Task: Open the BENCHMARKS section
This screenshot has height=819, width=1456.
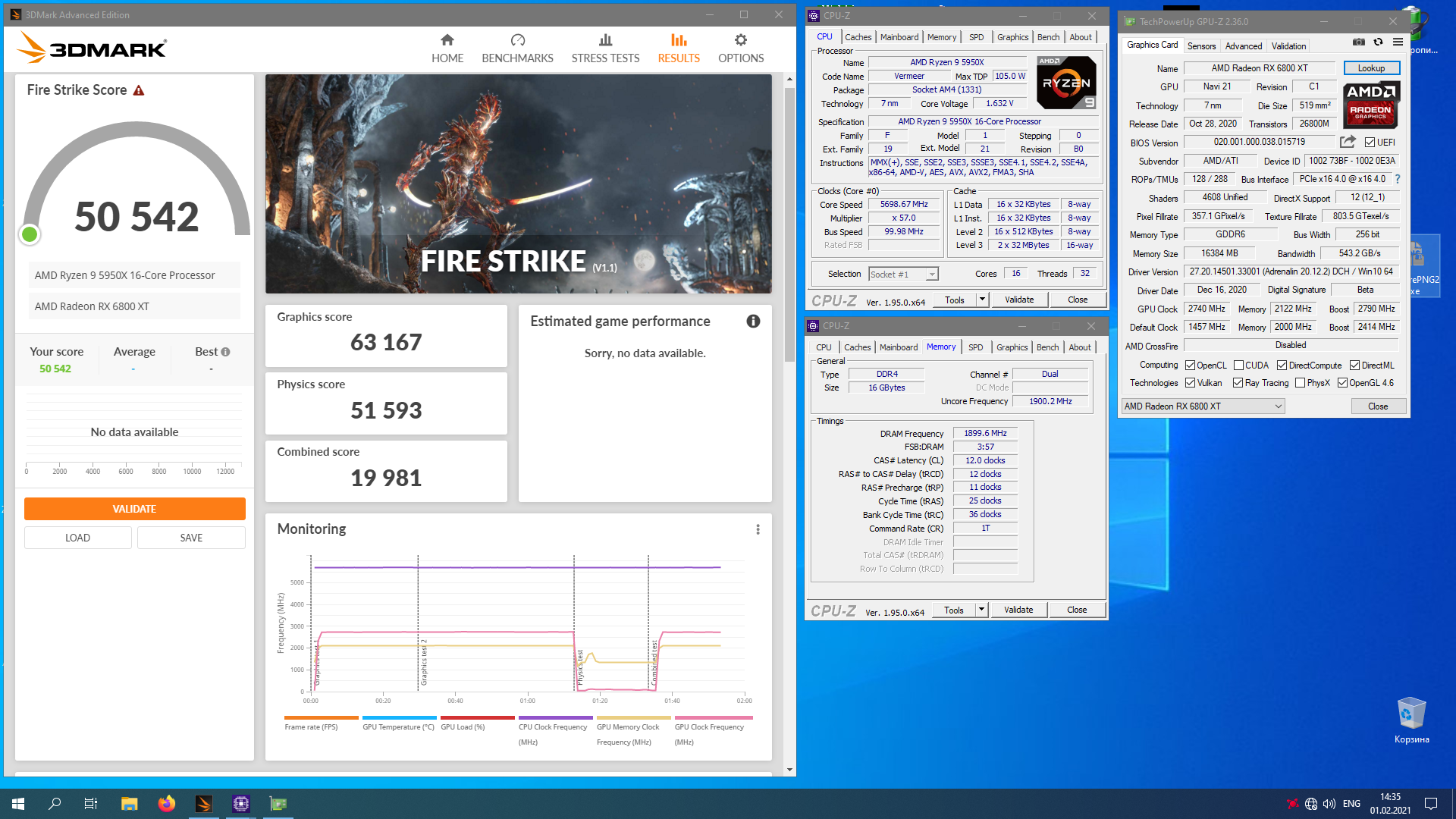Action: (517, 49)
